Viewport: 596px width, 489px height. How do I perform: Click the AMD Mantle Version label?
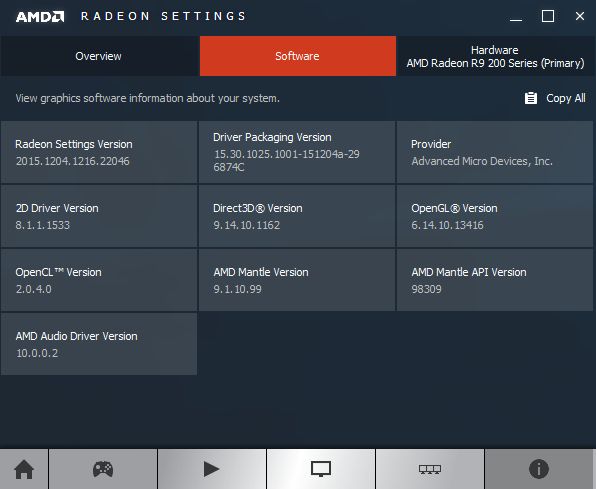pyautogui.click(x=261, y=272)
